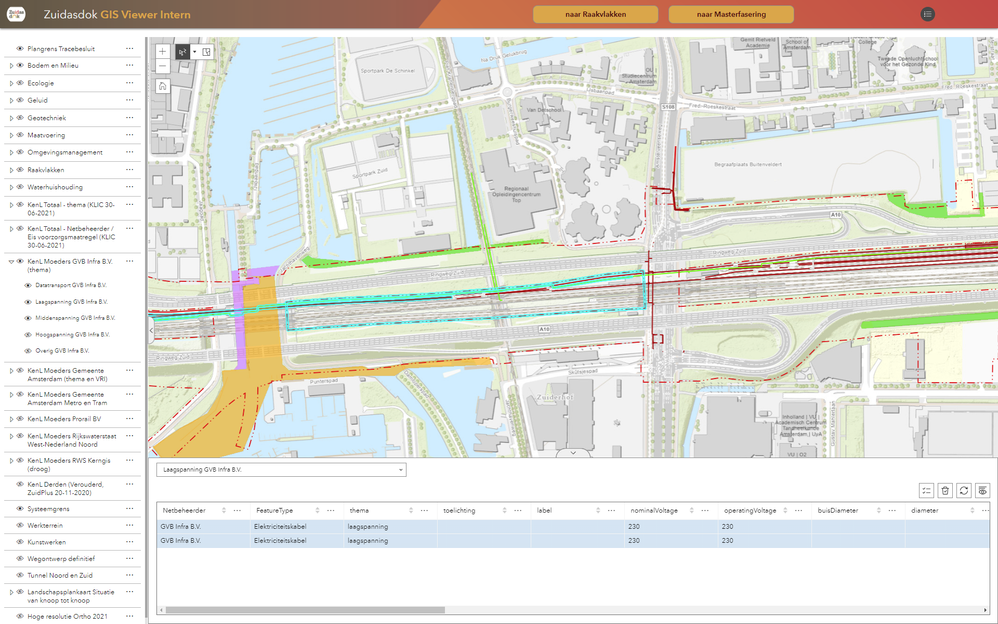Screen dimensions: 998x624
Task: Toggle visibility of Datatransport GVB Infra
Action: pyautogui.click(x=28, y=285)
